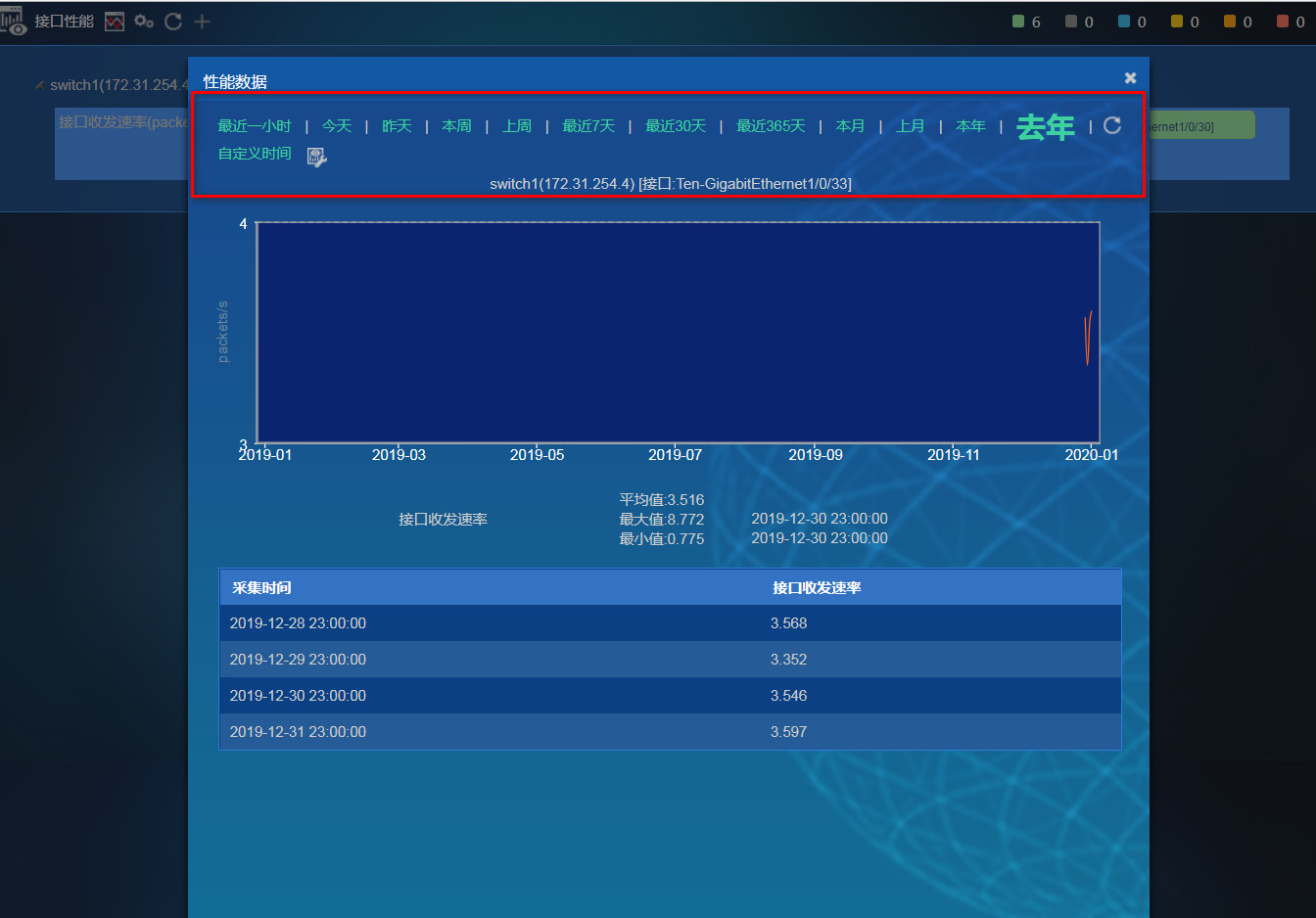Click the 接口收发速率 legend label below chart
The image size is (1316, 918).
pyautogui.click(x=443, y=520)
